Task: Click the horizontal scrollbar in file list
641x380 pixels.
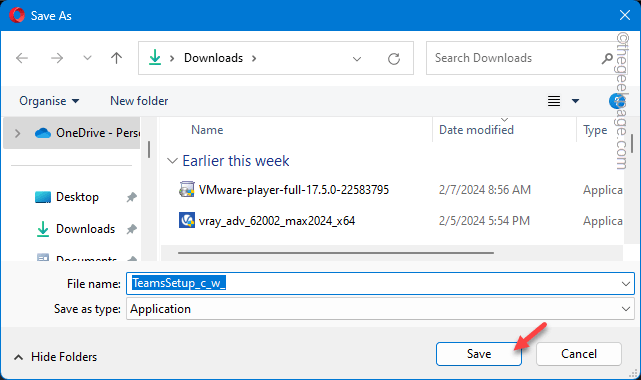Action: pos(336,253)
